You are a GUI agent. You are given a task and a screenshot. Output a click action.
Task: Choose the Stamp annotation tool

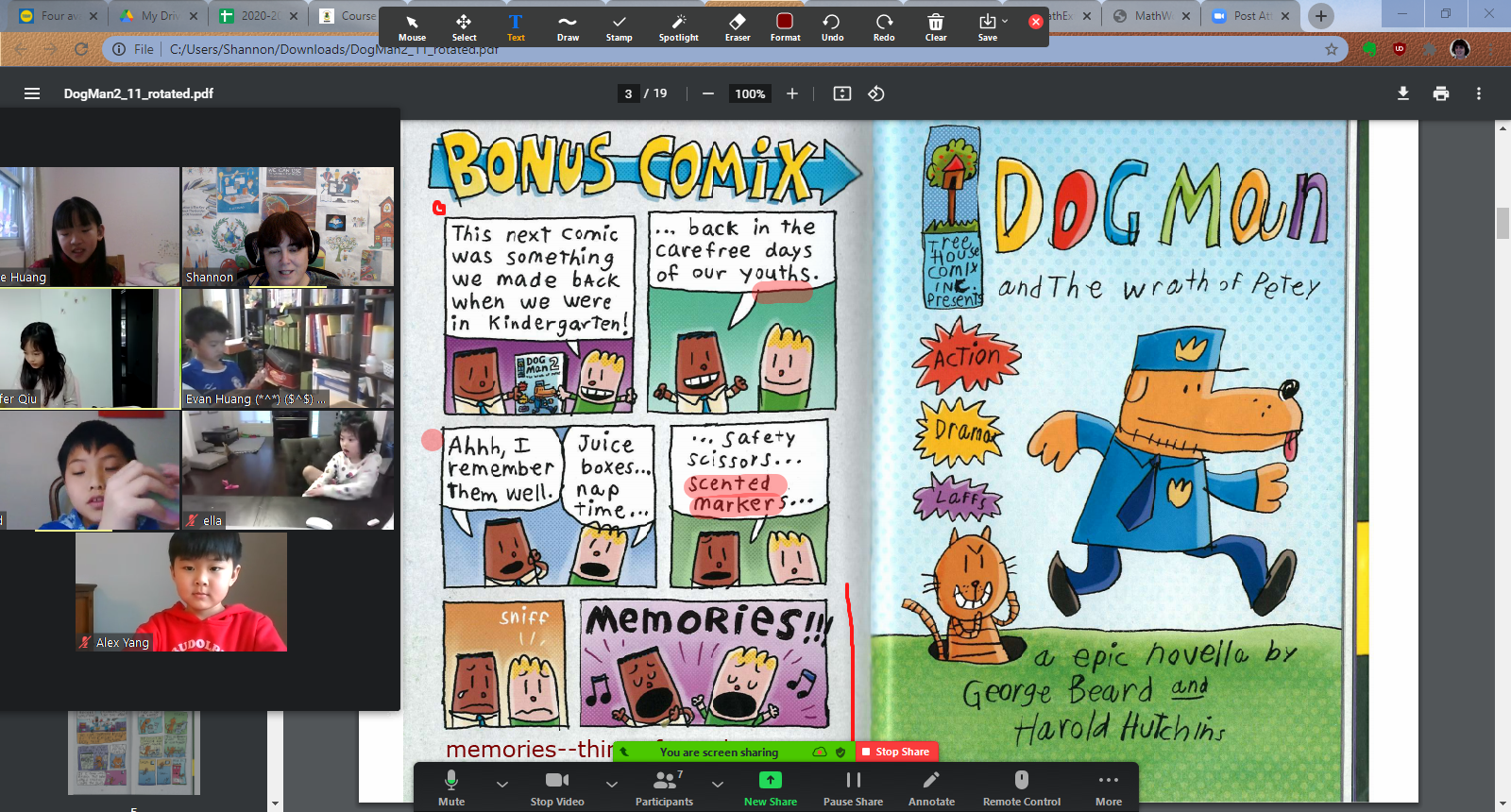(x=620, y=27)
